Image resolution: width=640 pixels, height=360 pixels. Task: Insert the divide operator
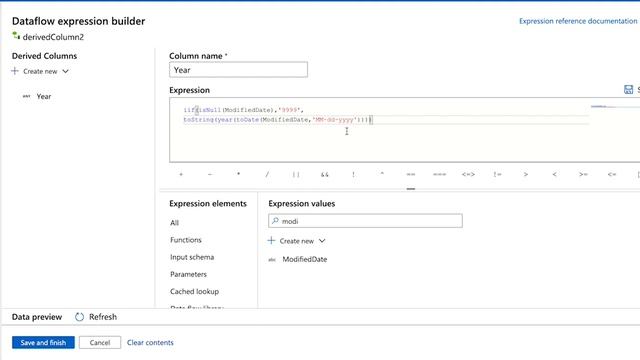point(267,174)
